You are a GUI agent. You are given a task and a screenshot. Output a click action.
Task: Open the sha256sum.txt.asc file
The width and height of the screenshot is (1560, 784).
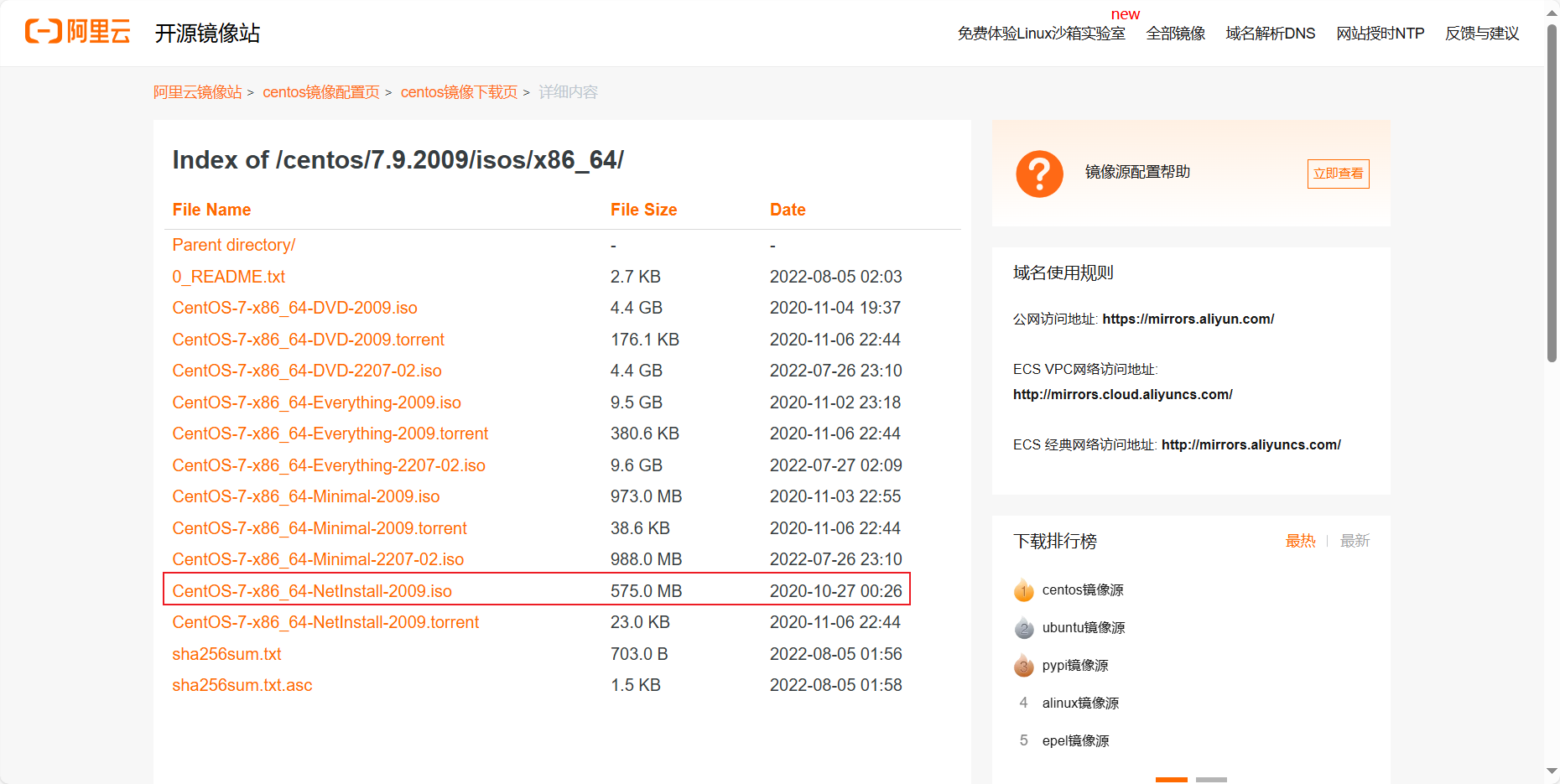click(x=242, y=685)
